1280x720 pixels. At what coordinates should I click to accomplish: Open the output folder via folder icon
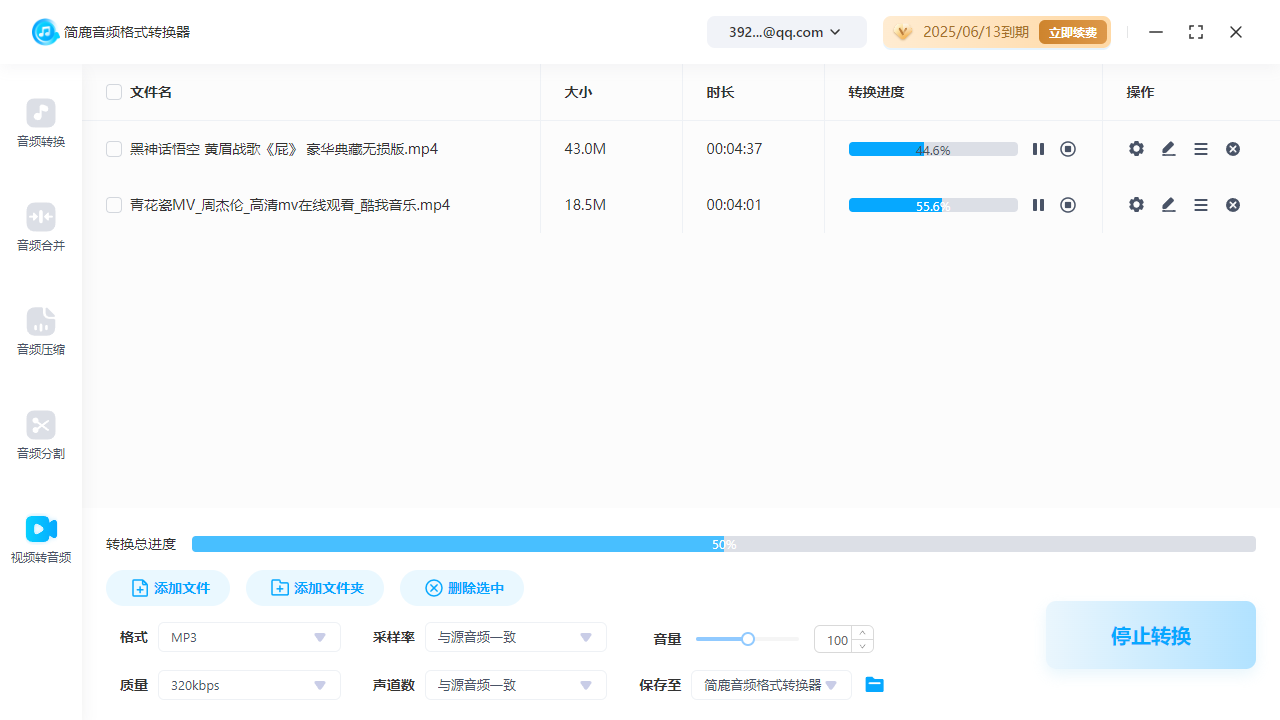coord(874,684)
